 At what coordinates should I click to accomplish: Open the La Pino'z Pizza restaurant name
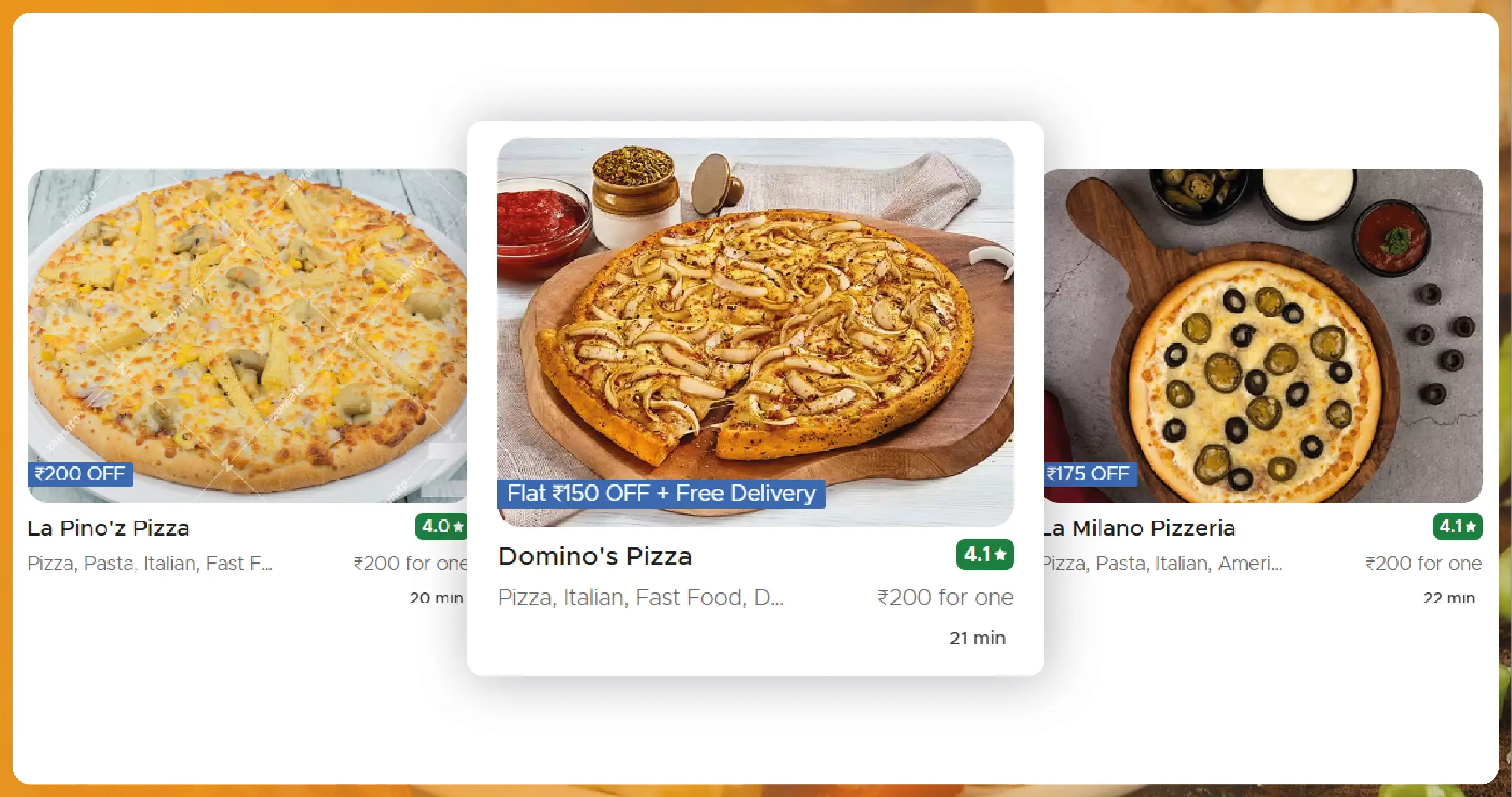(109, 529)
